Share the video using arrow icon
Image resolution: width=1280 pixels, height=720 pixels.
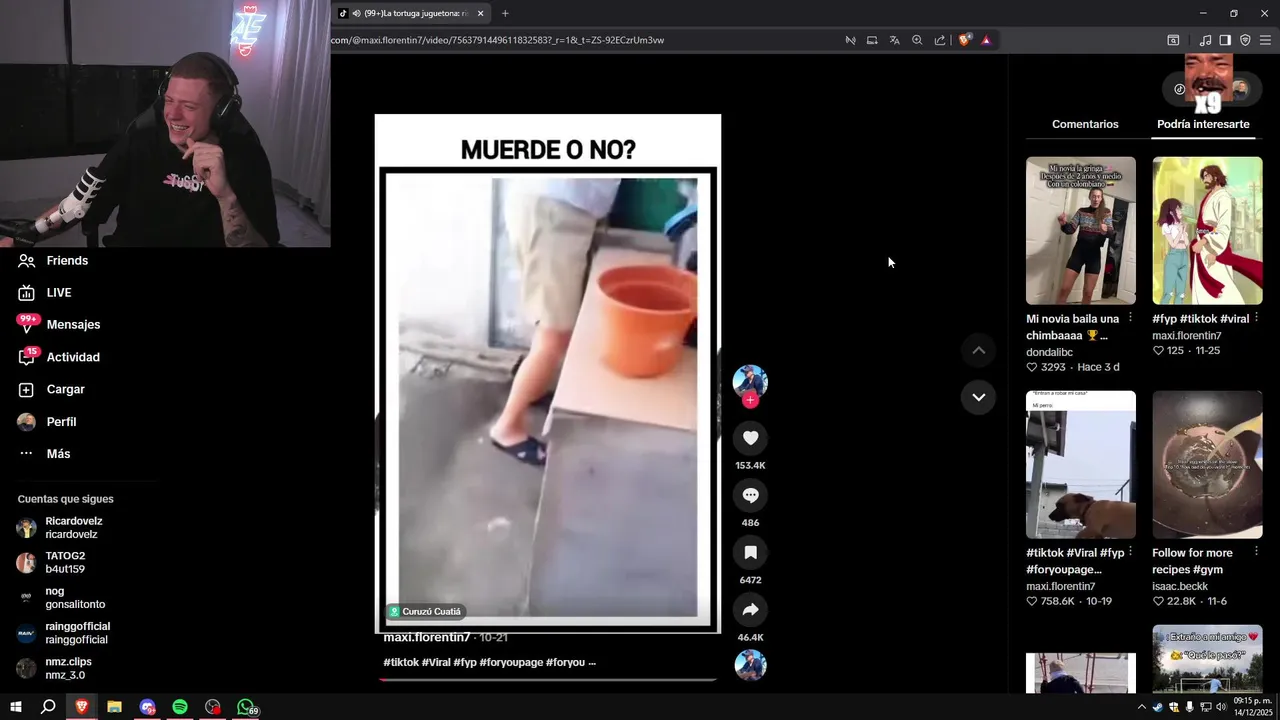(x=750, y=610)
